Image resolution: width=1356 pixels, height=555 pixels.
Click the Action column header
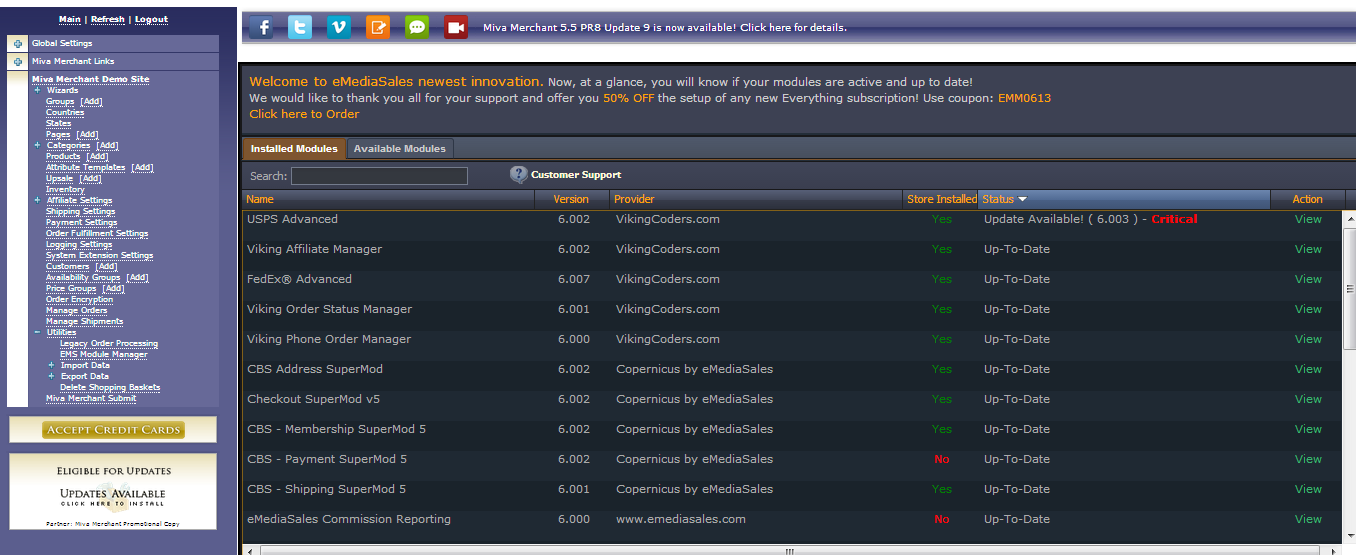click(1307, 199)
